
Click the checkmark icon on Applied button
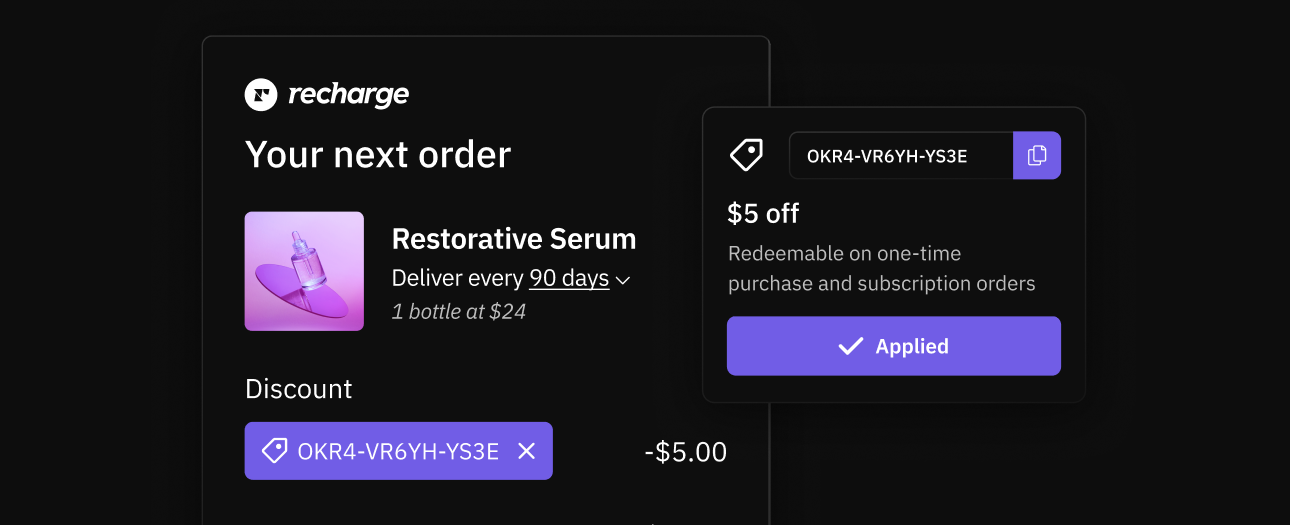point(850,346)
